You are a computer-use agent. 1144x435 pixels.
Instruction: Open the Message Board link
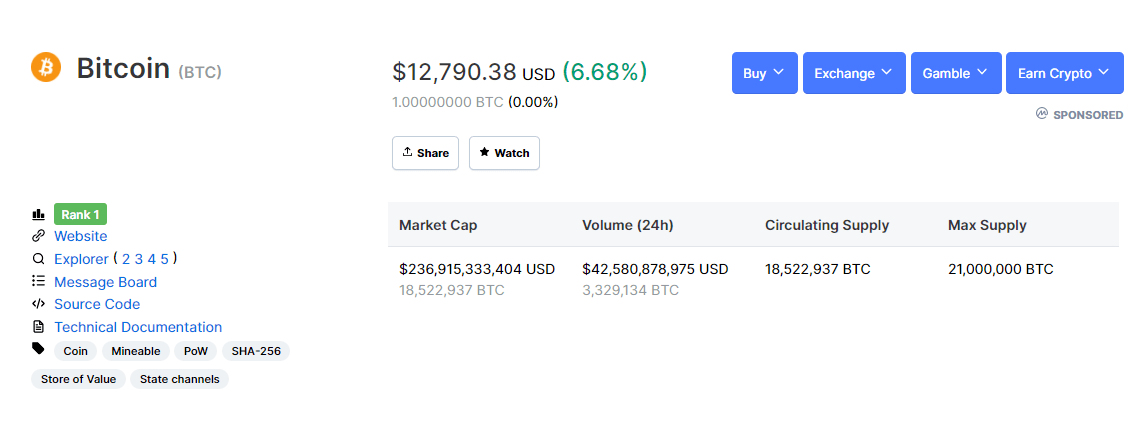point(105,282)
